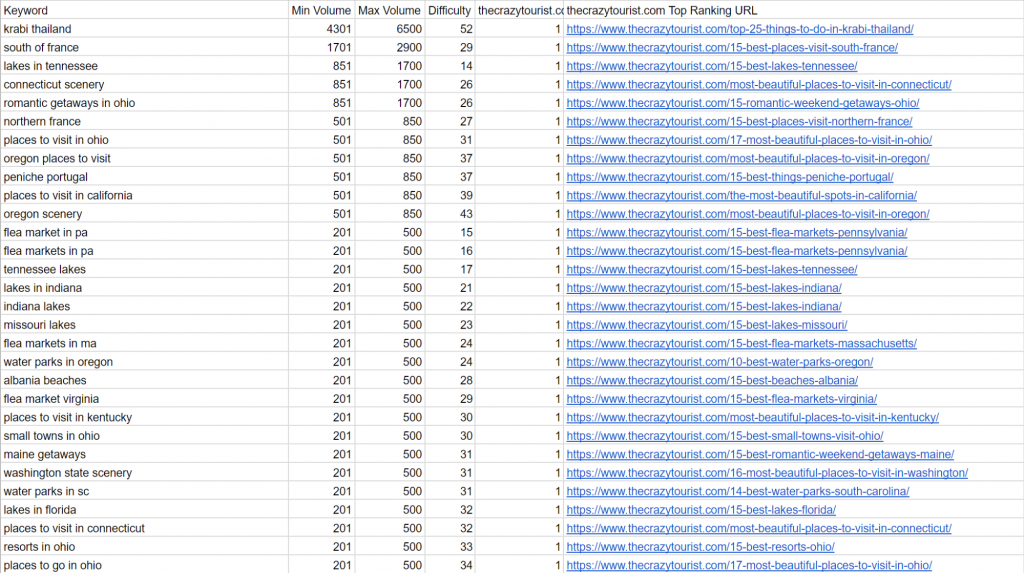Select the Min Volume cell showing 1701
The image size is (1024, 573).
(x=321, y=47)
